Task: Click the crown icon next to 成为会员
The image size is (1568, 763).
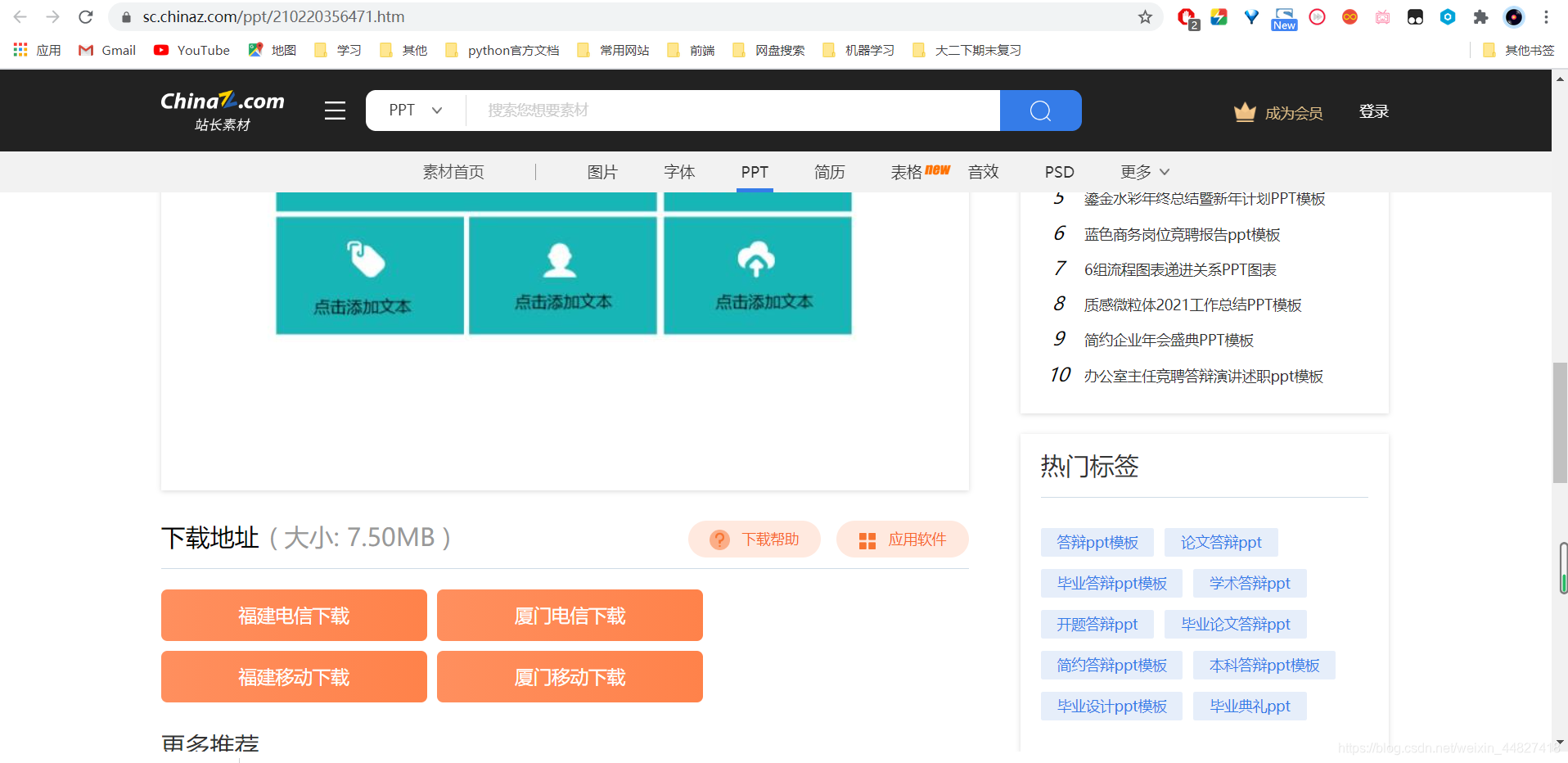Action: point(1245,112)
